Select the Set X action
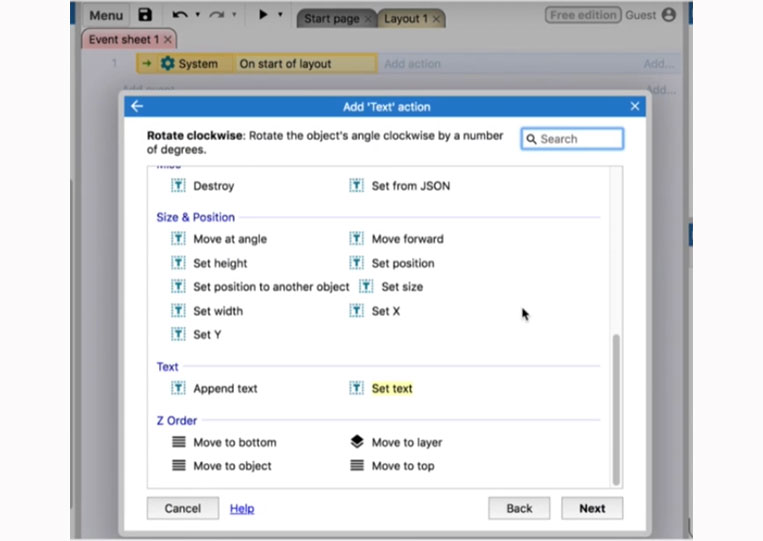This screenshot has width=763, height=541. tap(386, 311)
